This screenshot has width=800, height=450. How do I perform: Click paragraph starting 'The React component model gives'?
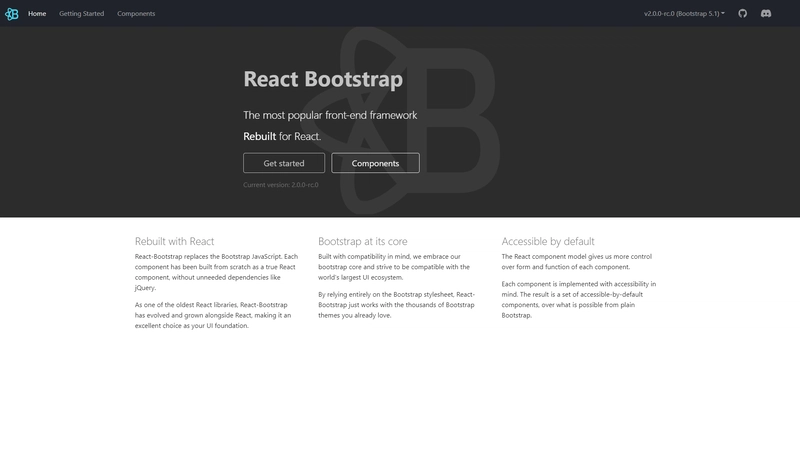point(577,262)
